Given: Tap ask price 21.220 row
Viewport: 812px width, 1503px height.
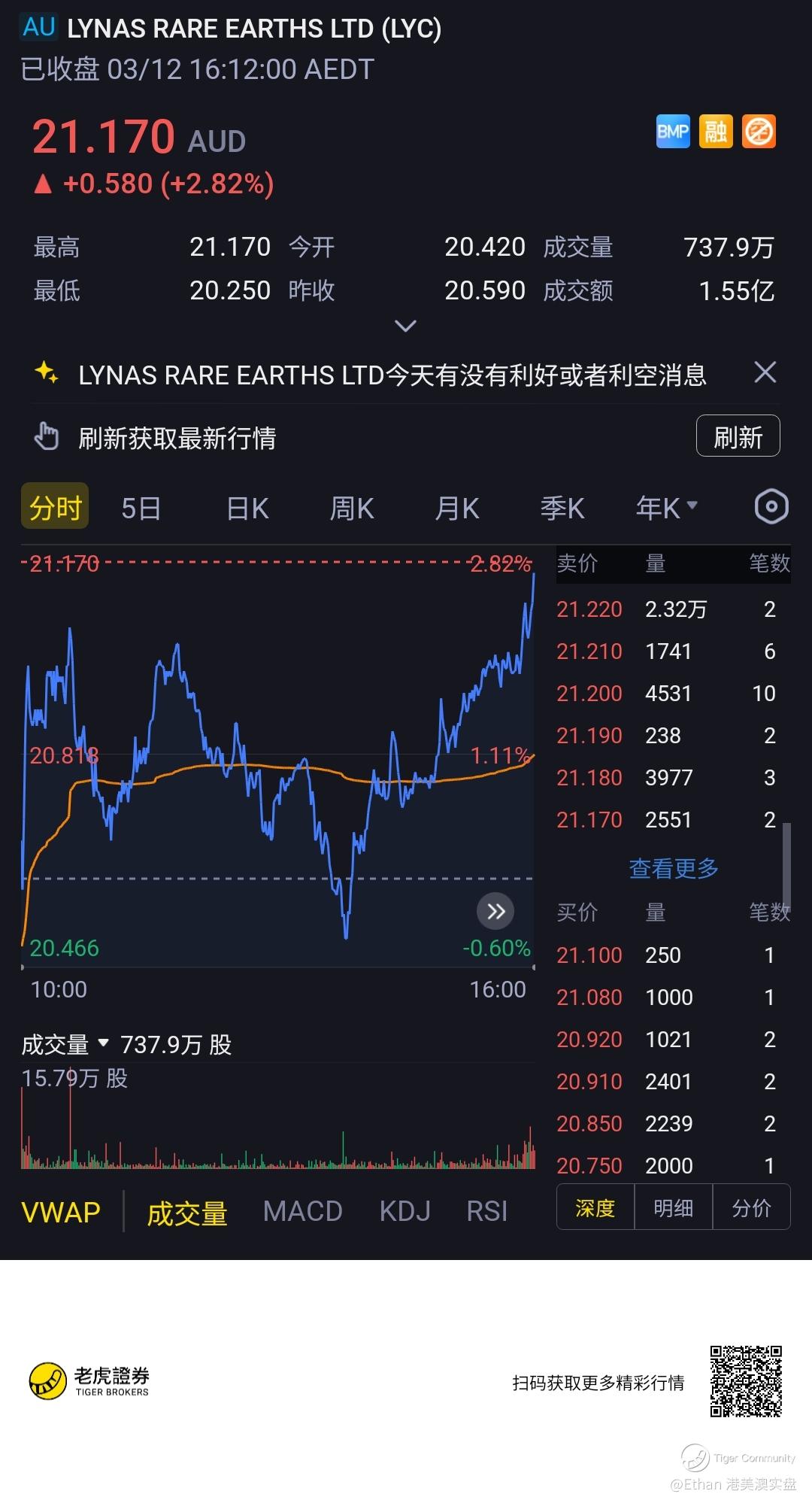Looking at the screenshot, I should coord(673,609).
